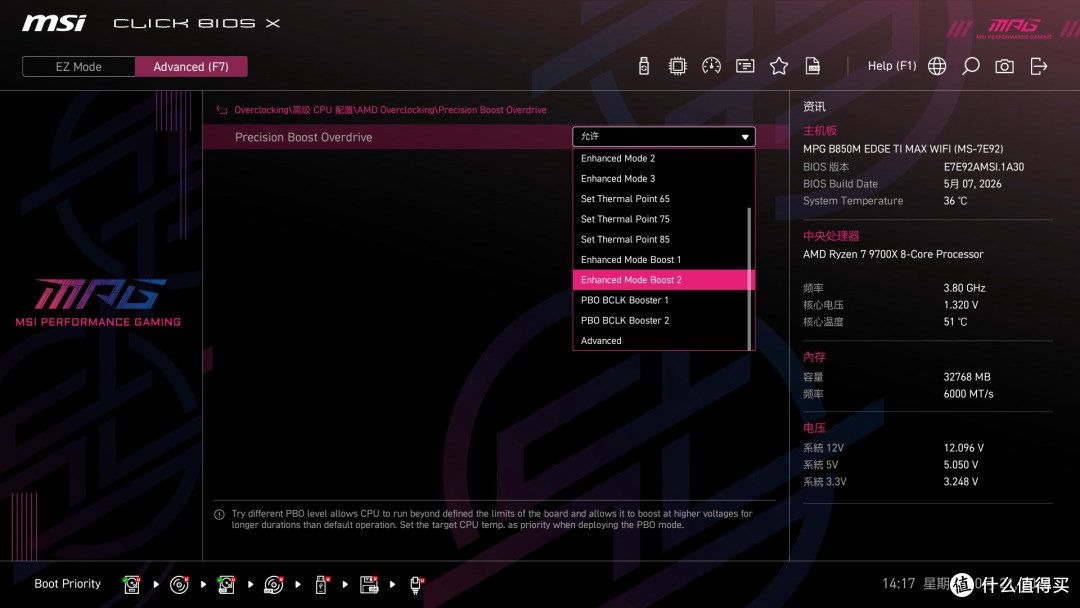Choose PBO BCLK Booster 1
The width and height of the screenshot is (1080, 608).
pos(664,300)
